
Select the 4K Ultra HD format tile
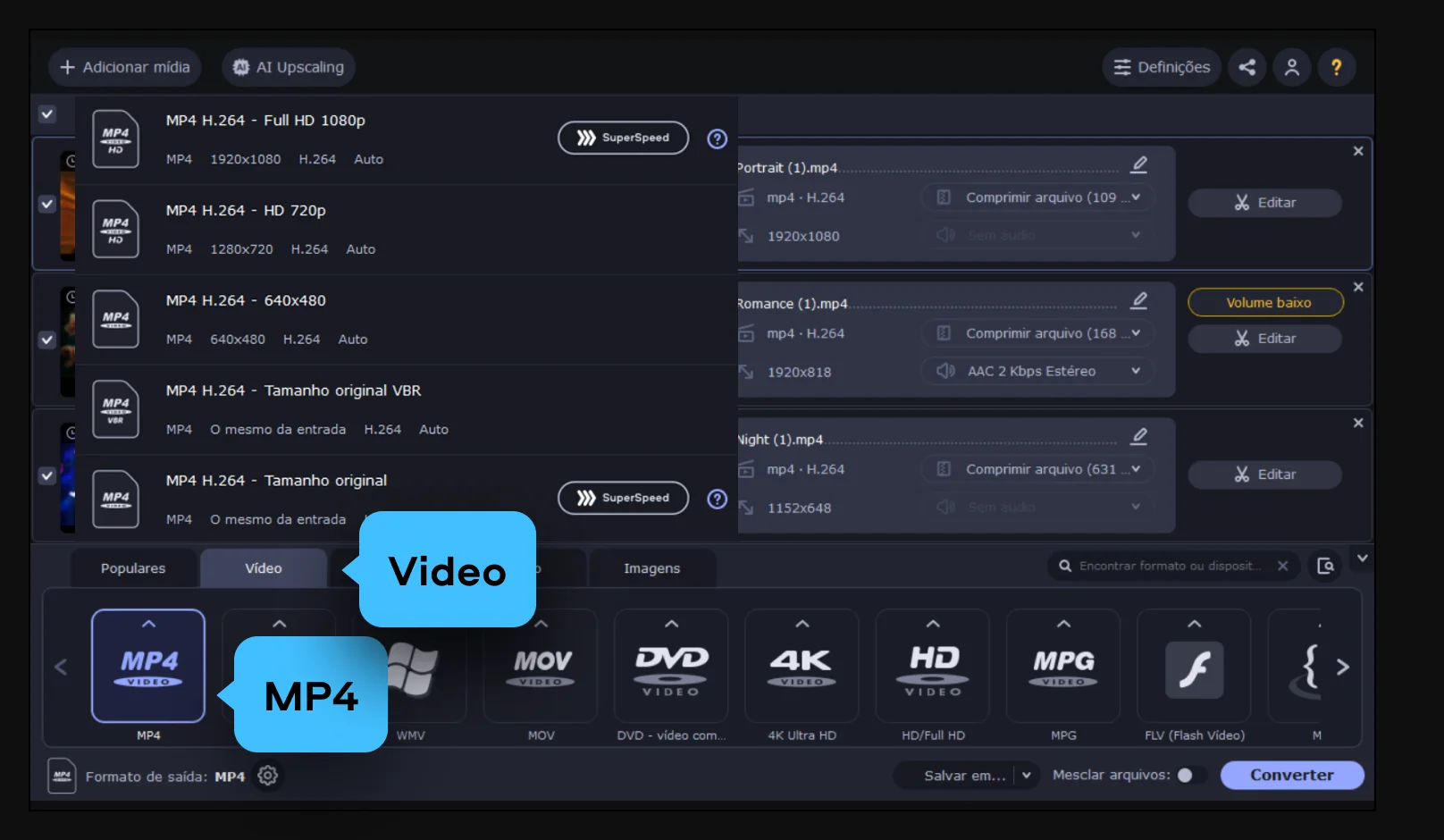802,667
